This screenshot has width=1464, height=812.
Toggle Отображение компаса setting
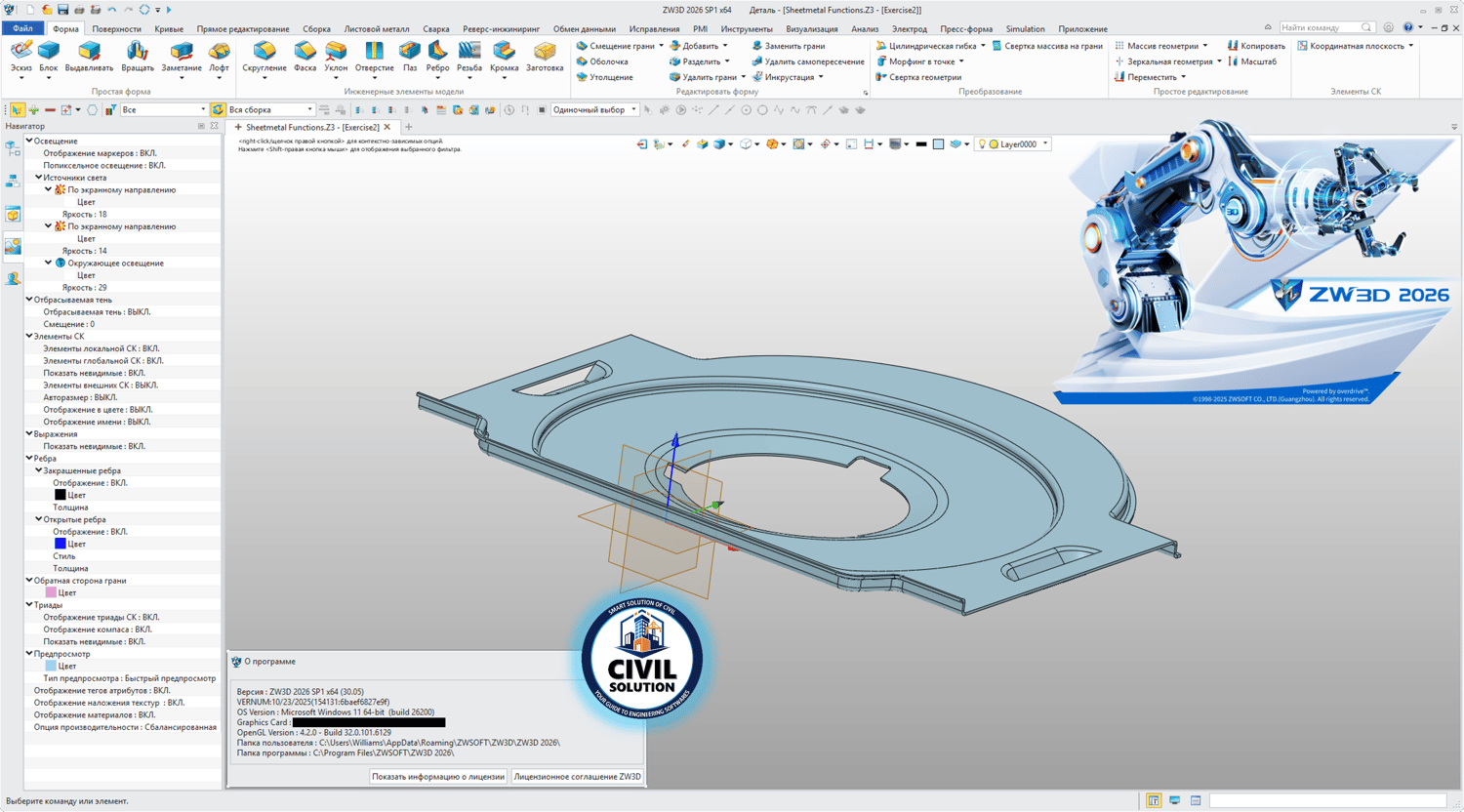[x=98, y=629]
